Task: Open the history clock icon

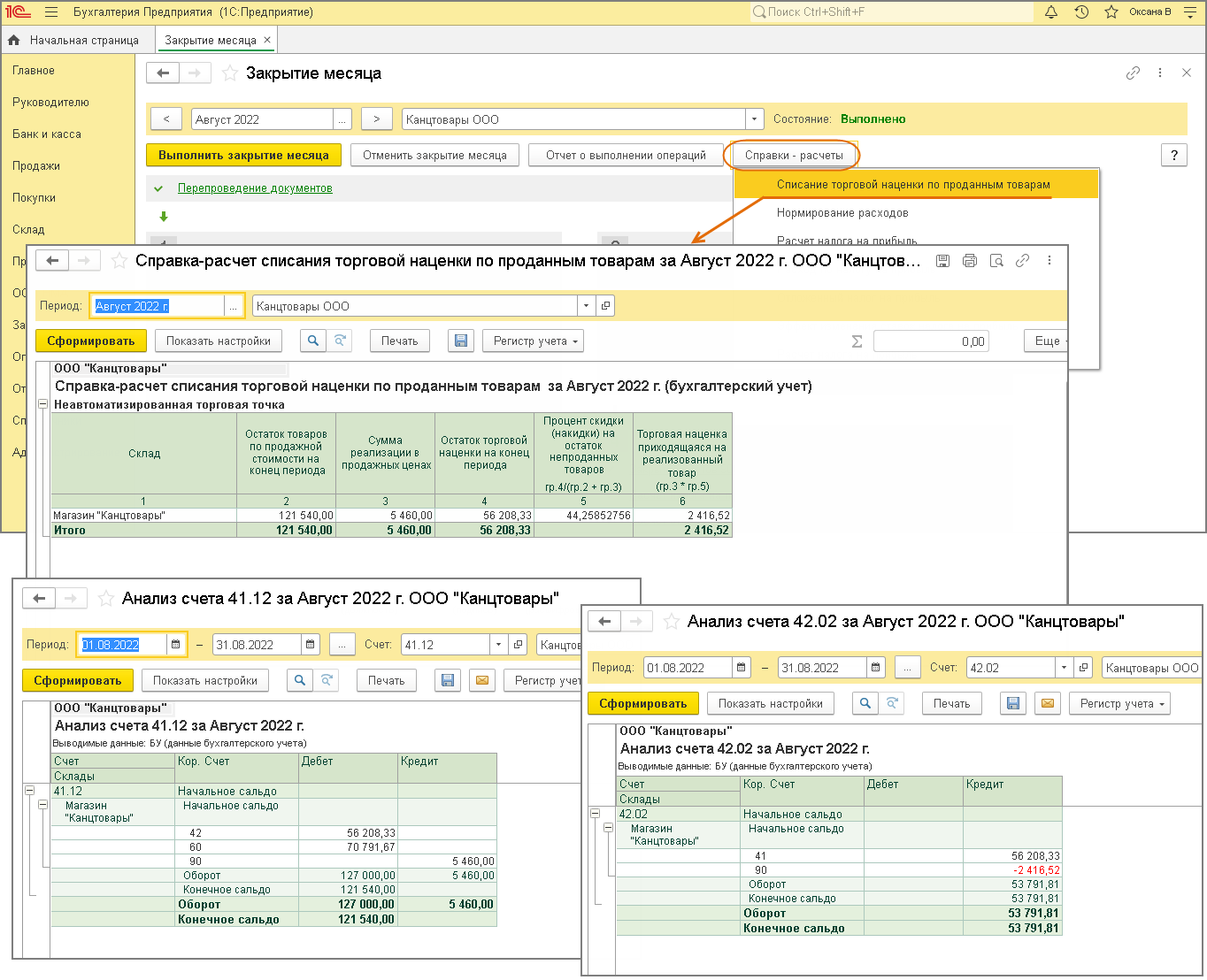Action: 1081,12
